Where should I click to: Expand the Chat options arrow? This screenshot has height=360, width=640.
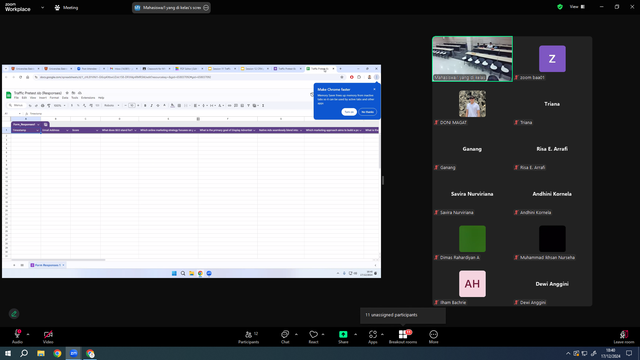coord(296,334)
